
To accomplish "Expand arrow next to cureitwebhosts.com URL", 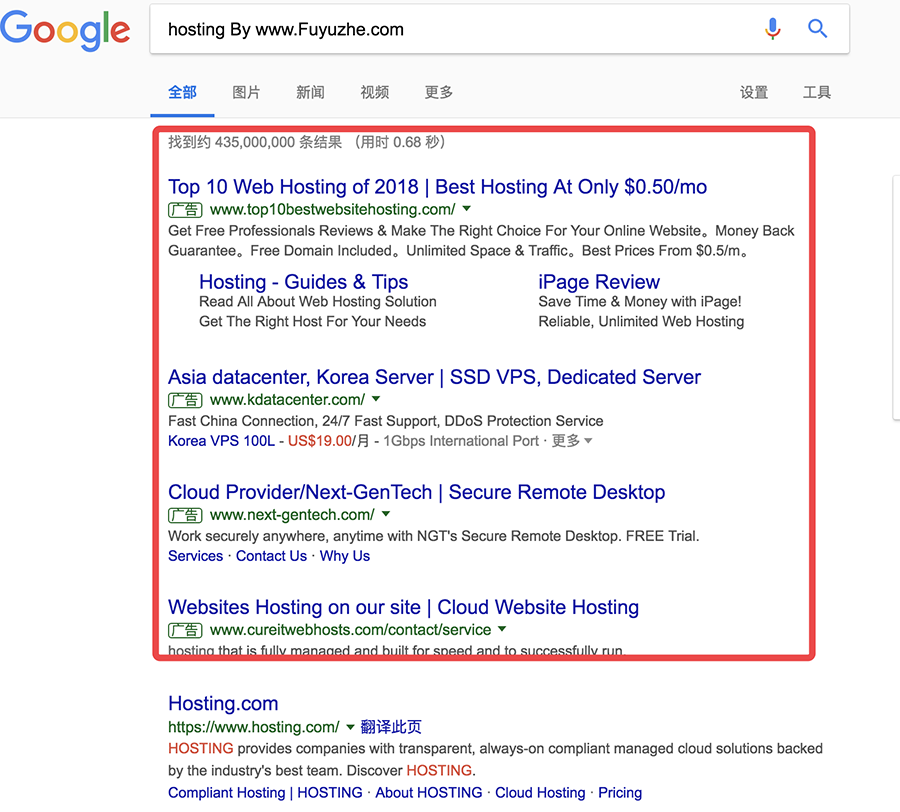I will coord(502,629).
